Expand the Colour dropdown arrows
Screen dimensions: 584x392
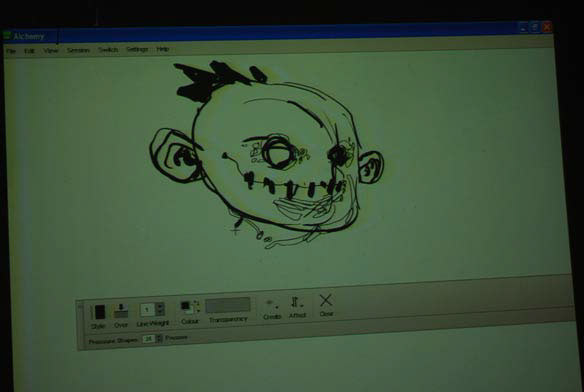(x=197, y=306)
